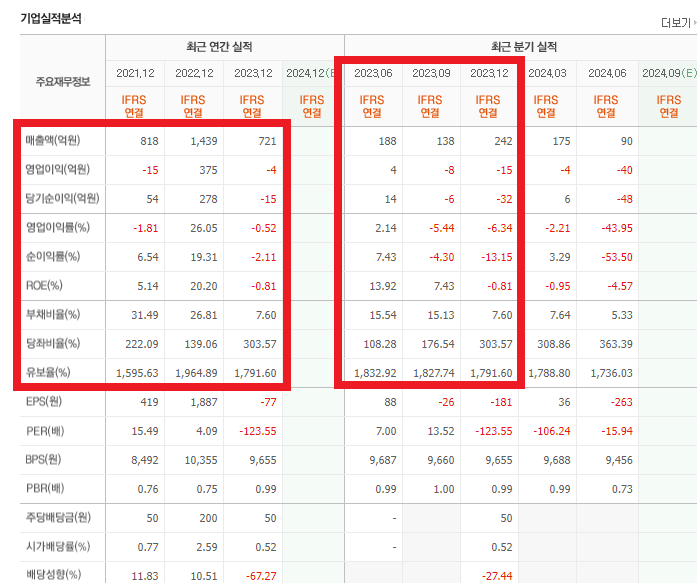Select the debt ratio value 15.54
Screen dimensions: 697x583
pos(383,315)
